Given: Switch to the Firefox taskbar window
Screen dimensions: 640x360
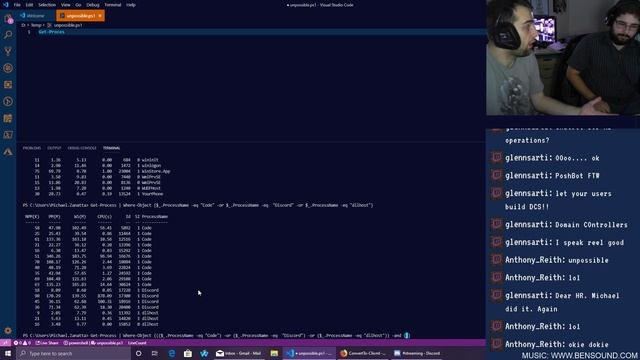Looking at the screenshot, I should coord(363,353).
